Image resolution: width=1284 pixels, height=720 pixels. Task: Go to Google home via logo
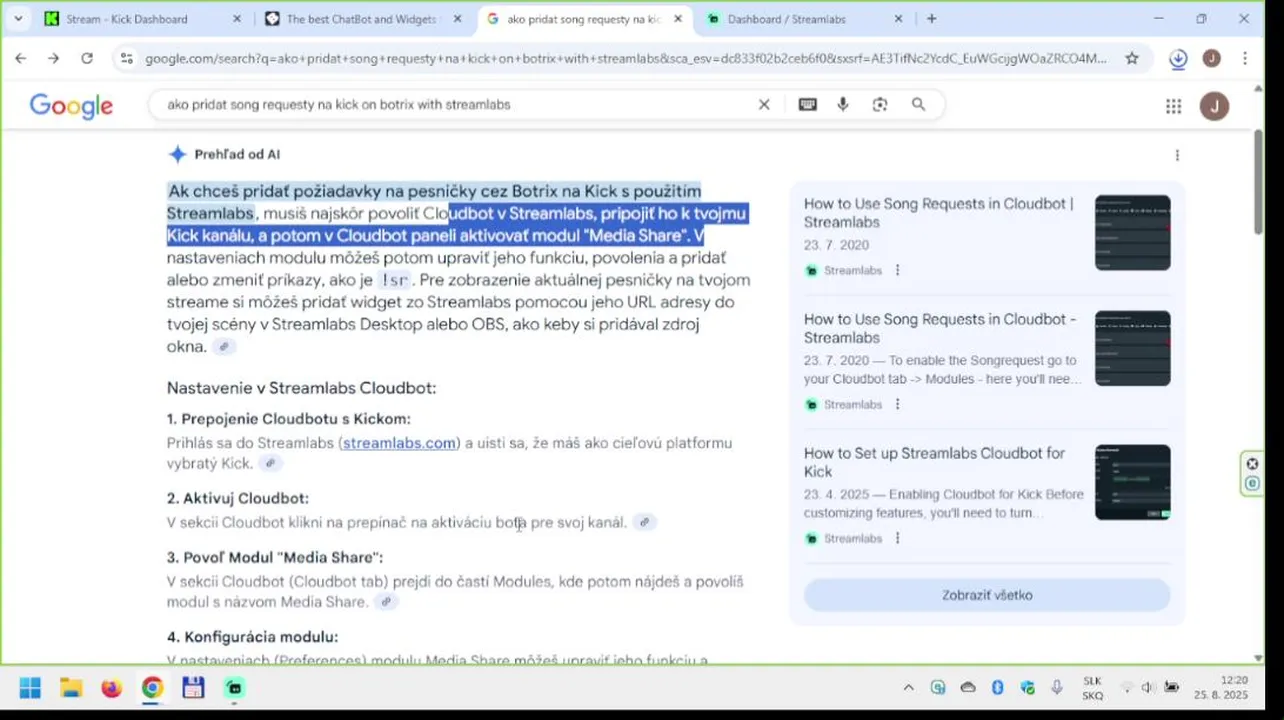tap(71, 105)
